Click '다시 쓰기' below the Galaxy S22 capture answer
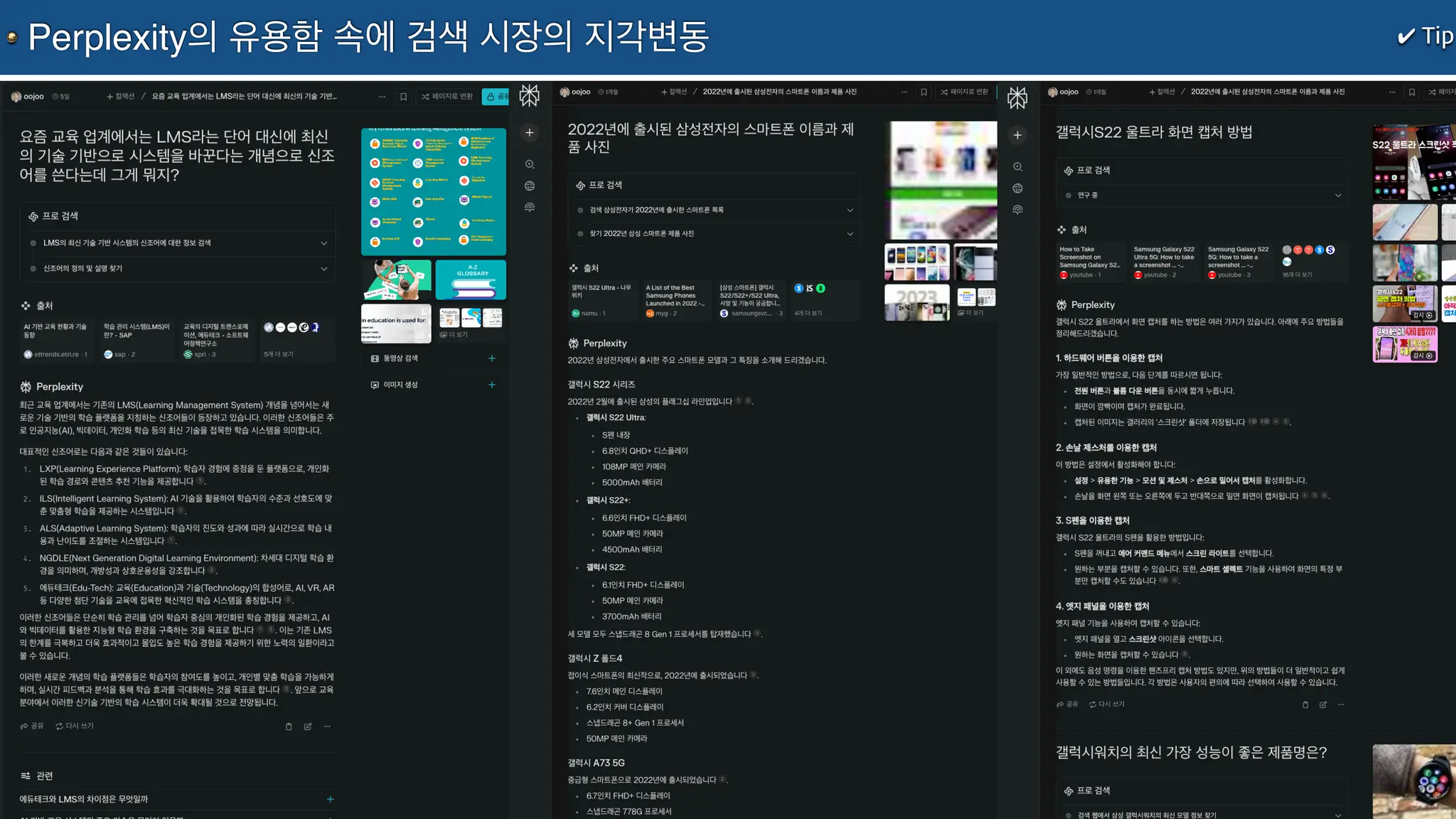Screen dimensions: 1456x819 point(1107,705)
